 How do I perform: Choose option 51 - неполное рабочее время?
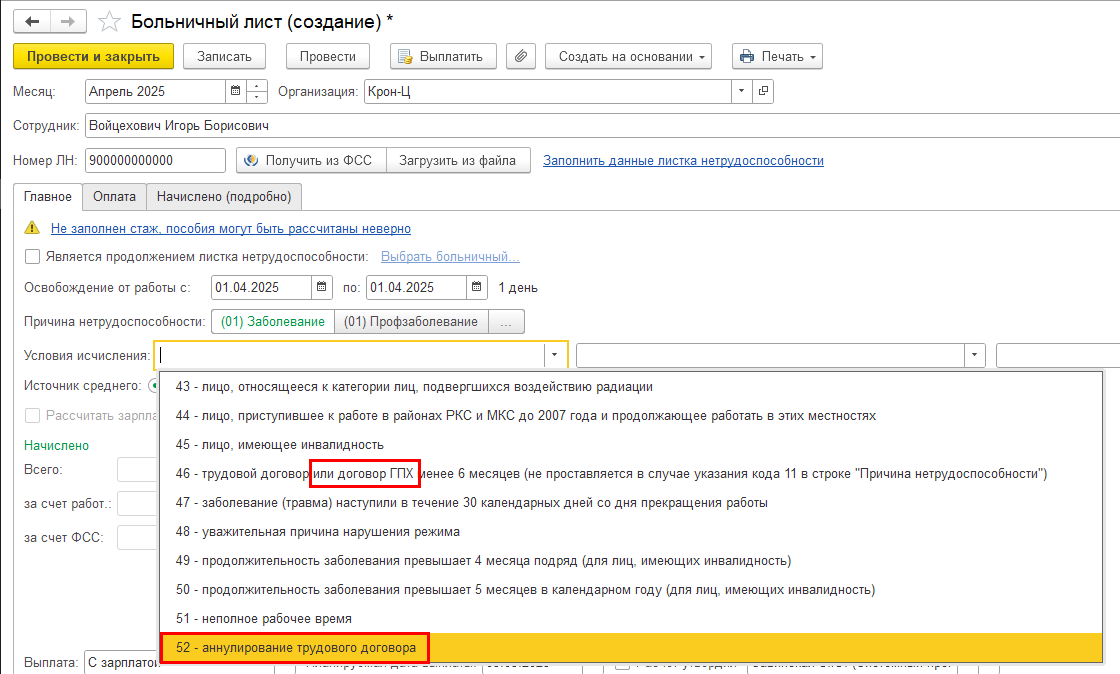[631, 618]
